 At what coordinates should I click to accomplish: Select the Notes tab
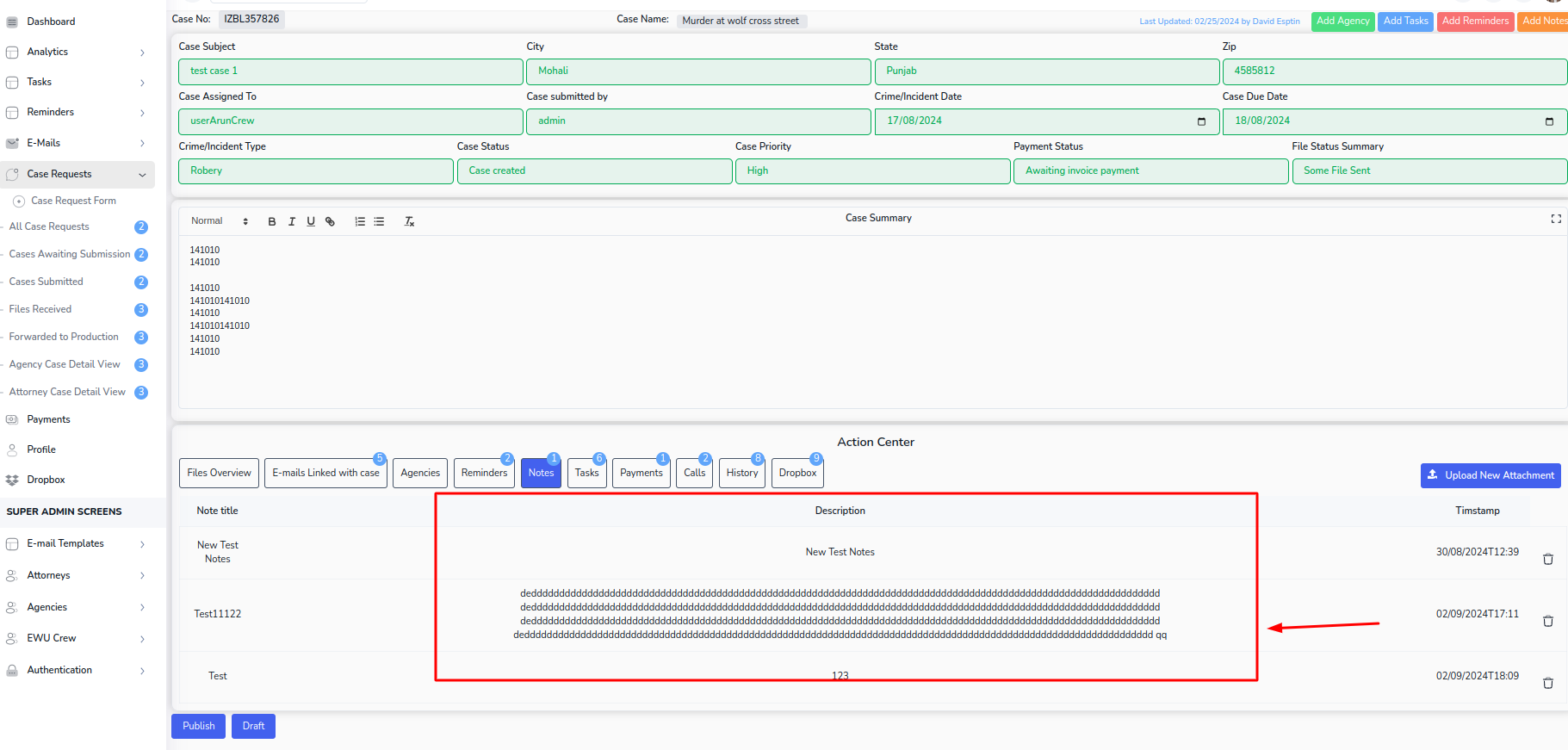541,473
